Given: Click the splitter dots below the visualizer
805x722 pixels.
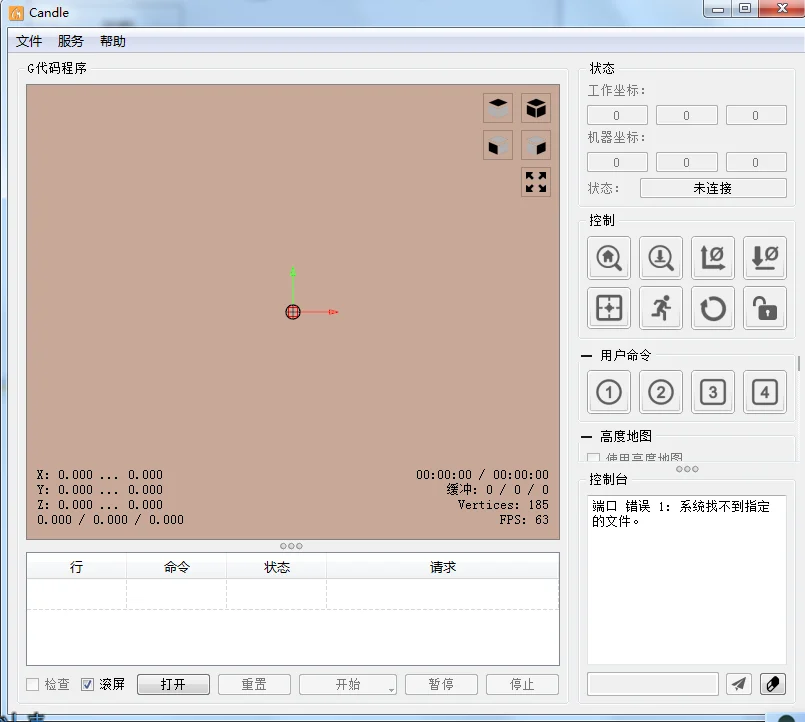Looking at the screenshot, I should pos(291,546).
